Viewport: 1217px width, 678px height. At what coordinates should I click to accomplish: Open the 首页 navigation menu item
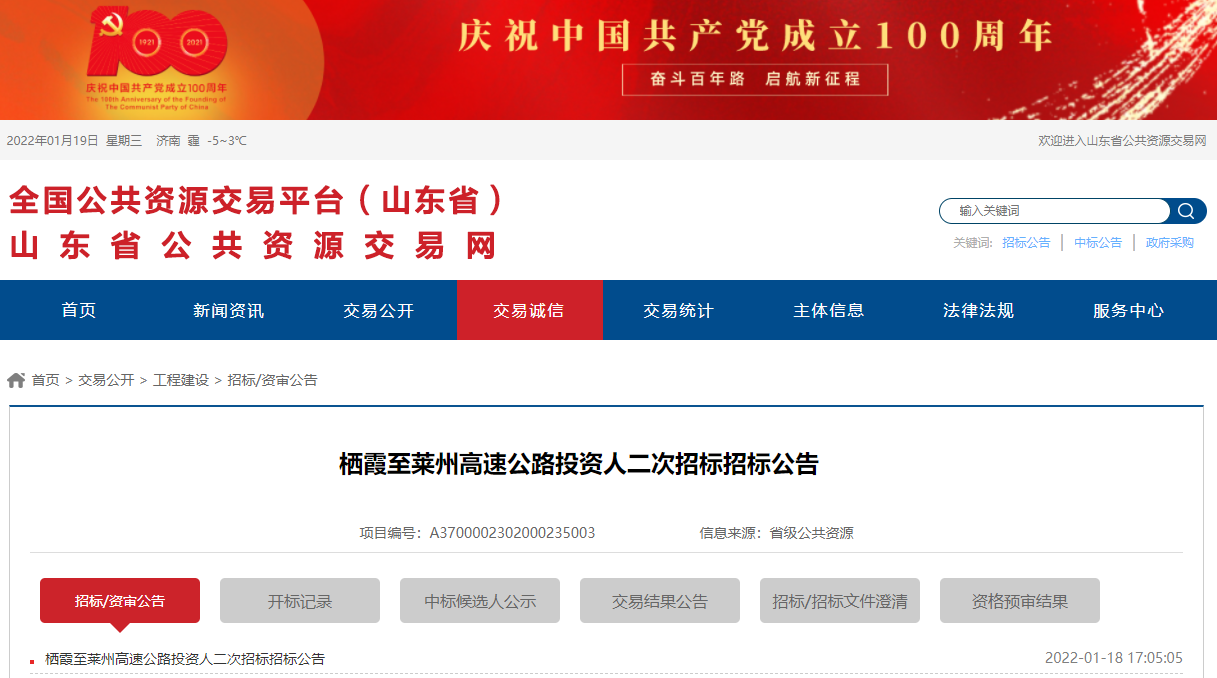79,310
